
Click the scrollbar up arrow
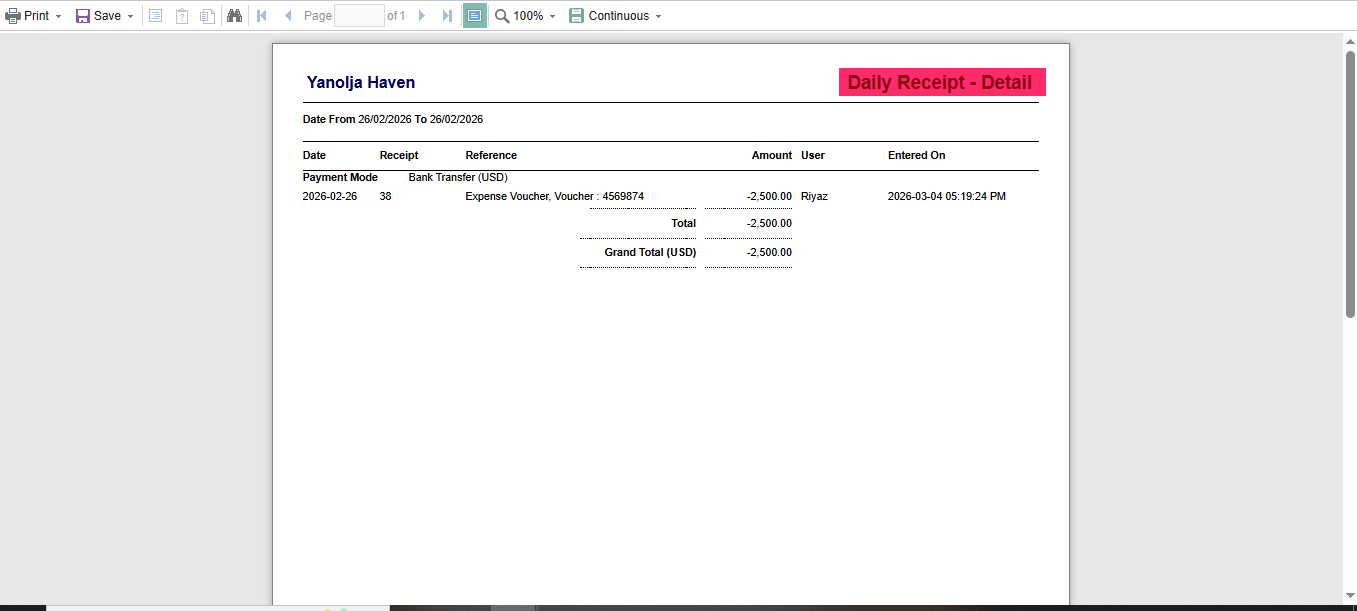pyautogui.click(x=1350, y=41)
